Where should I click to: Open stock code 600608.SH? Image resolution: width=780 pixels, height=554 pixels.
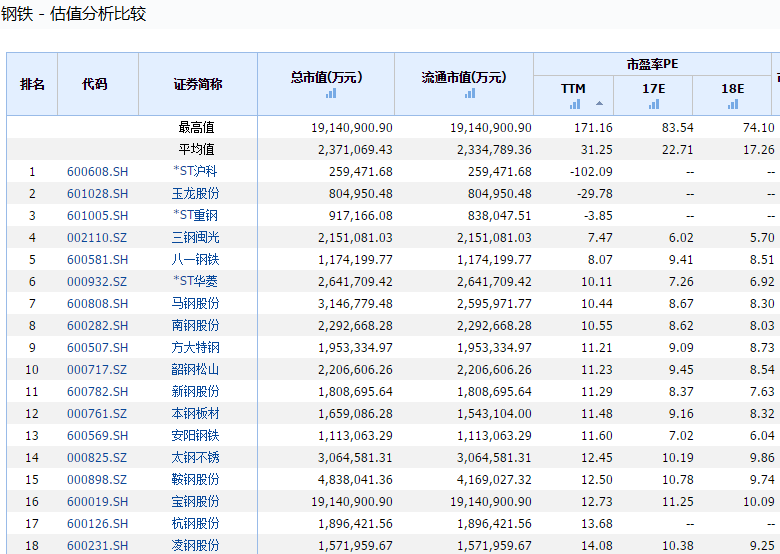pyautogui.click(x=98, y=172)
